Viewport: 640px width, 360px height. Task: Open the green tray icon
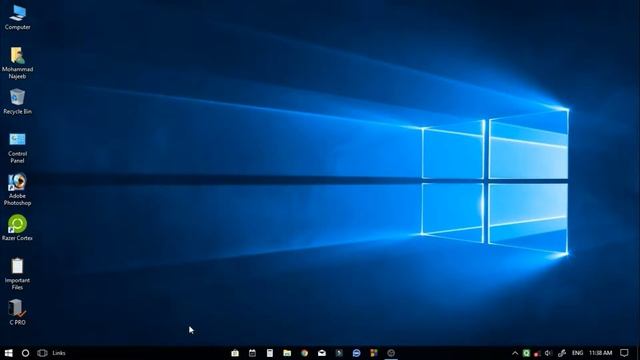tap(526, 353)
